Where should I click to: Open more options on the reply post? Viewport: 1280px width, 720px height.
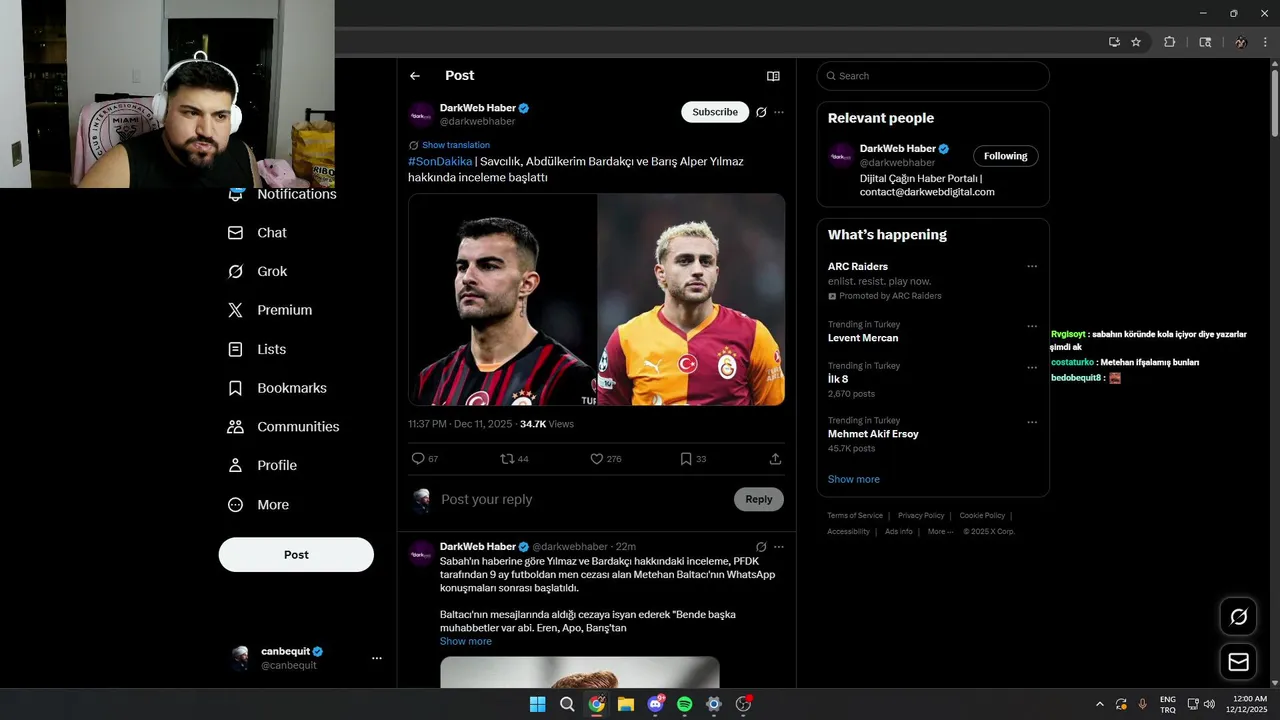[x=779, y=547]
